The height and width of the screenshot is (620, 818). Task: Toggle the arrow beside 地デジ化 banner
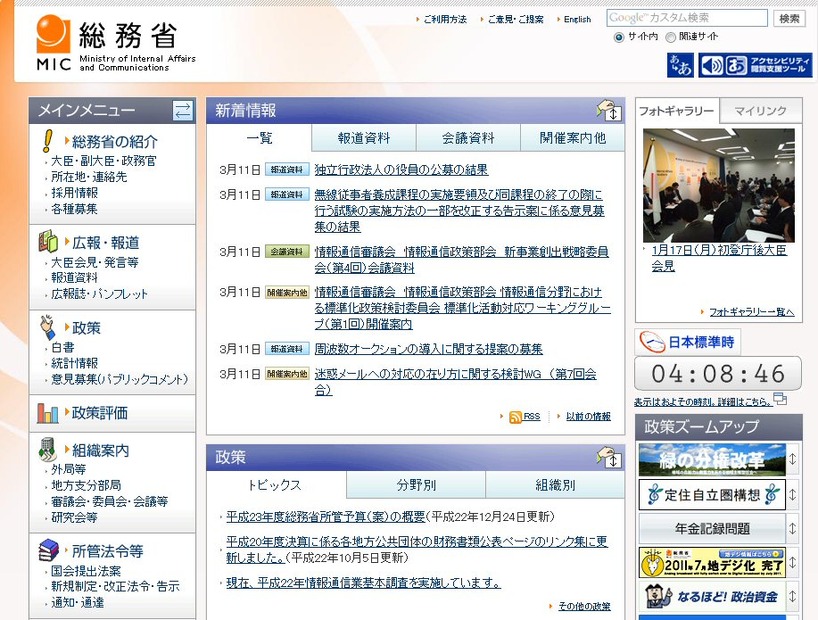point(792,562)
